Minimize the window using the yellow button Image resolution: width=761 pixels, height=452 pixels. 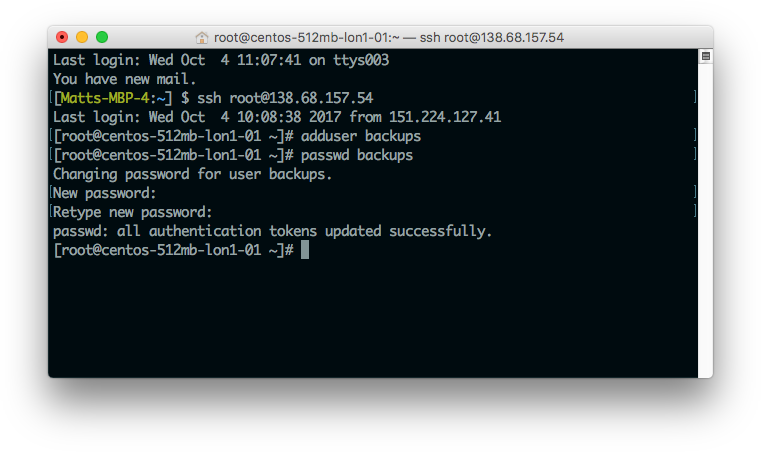[82, 37]
